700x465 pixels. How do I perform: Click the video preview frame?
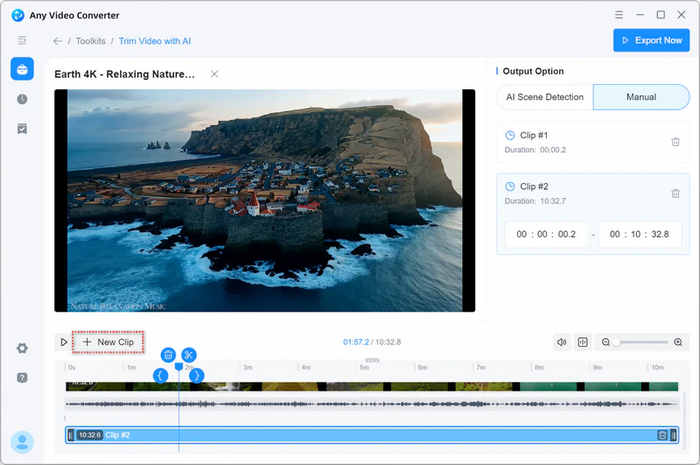[265, 200]
